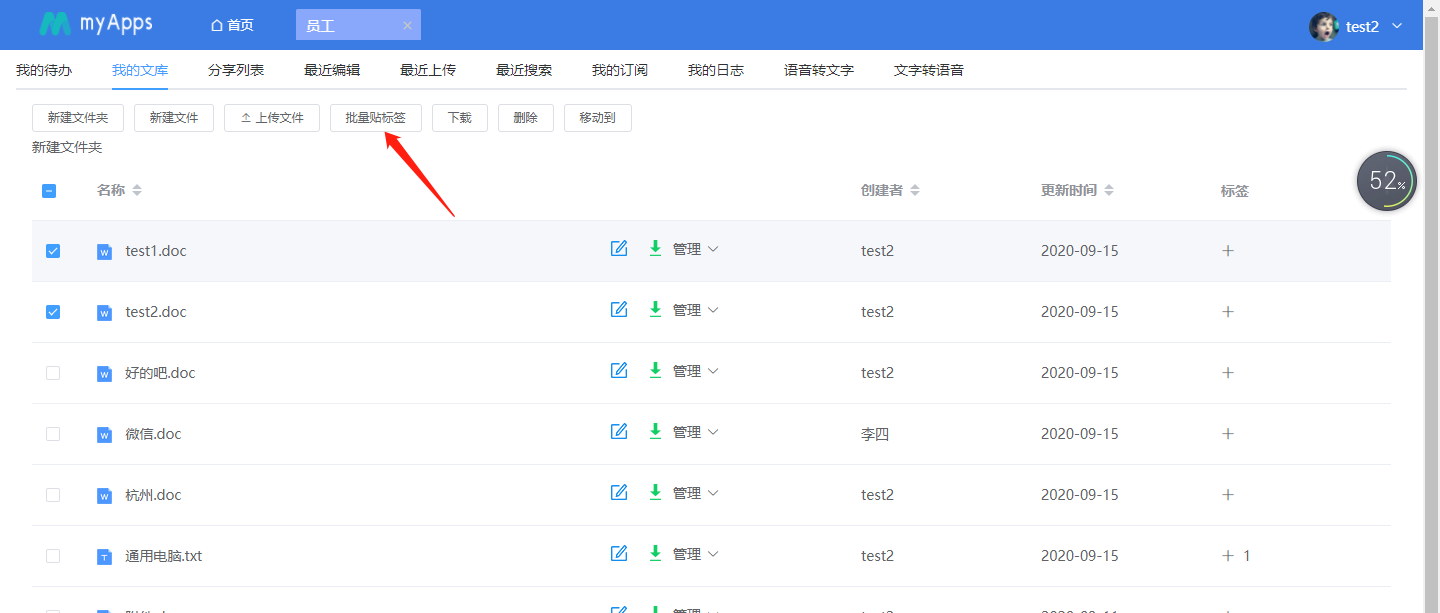Open 最近搜索 tab
This screenshot has width=1440, height=613.
tap(524, 70)
